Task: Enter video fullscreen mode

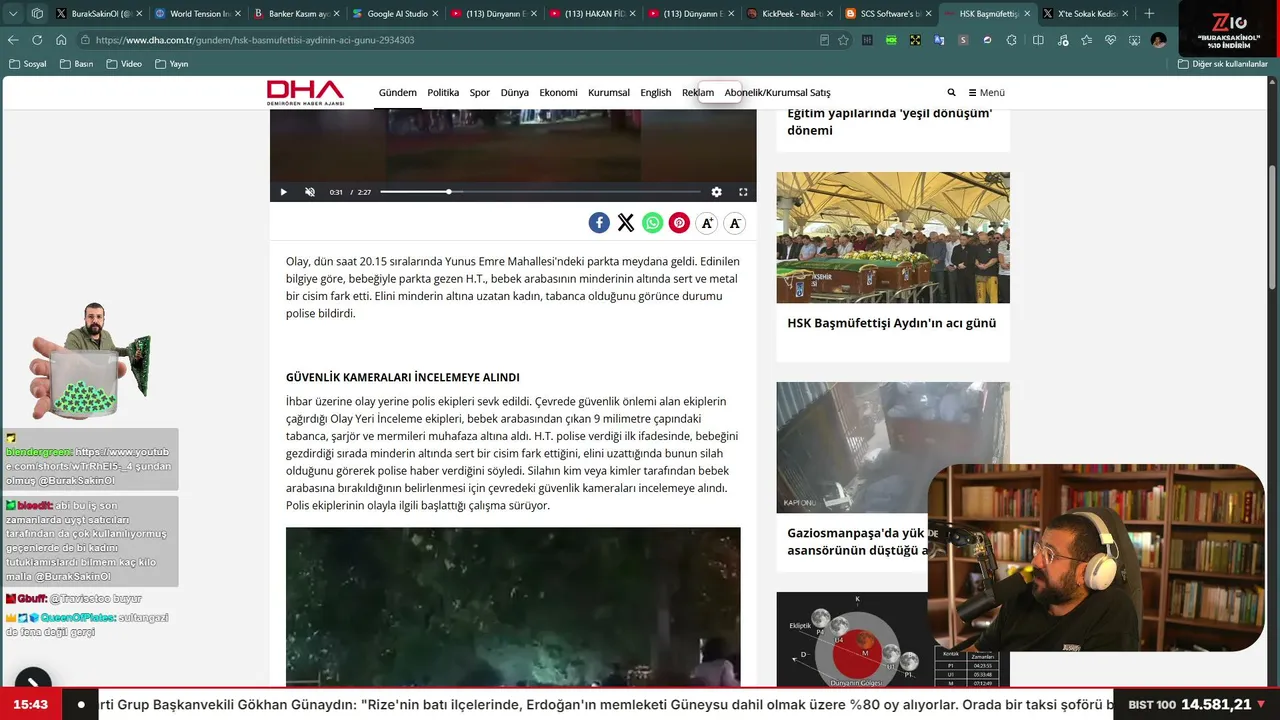Action: click(x=743, y=192)
